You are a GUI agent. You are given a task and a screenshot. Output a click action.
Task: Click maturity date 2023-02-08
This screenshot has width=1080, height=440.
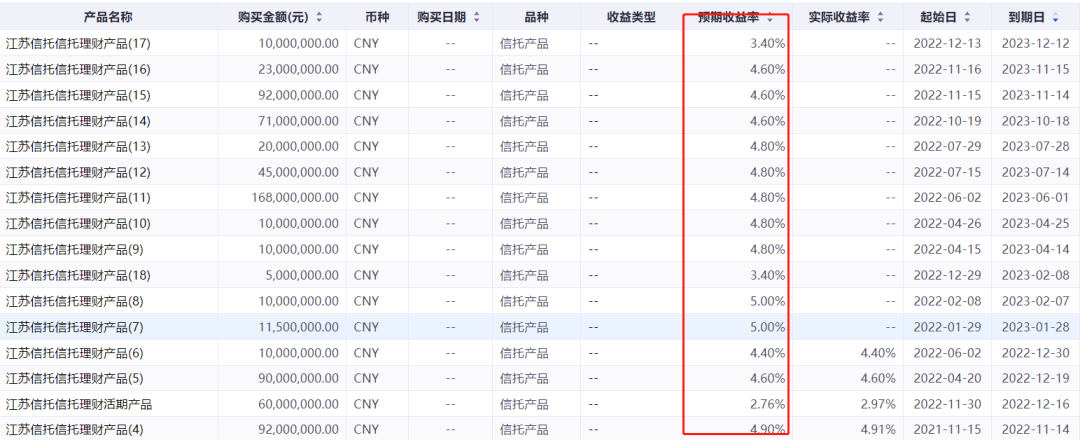1035,275
